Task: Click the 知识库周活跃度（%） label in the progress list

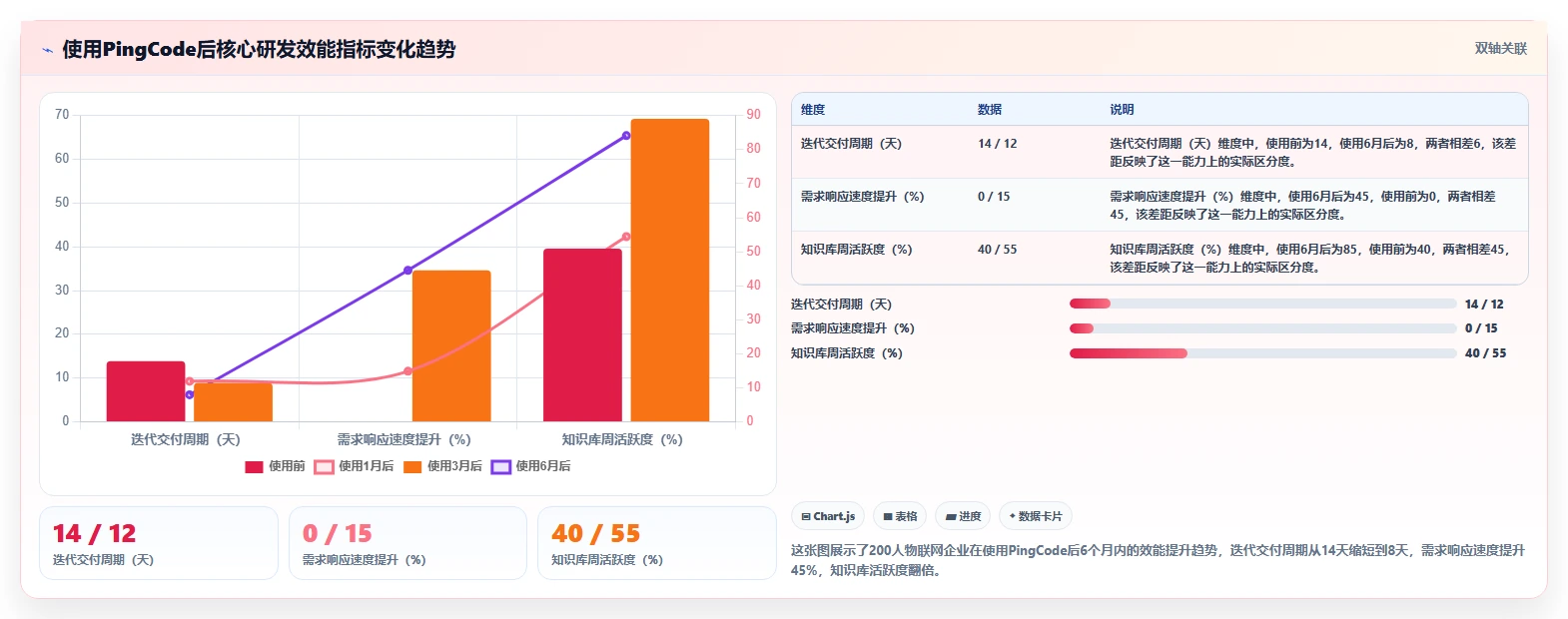Action: point(847,353)
